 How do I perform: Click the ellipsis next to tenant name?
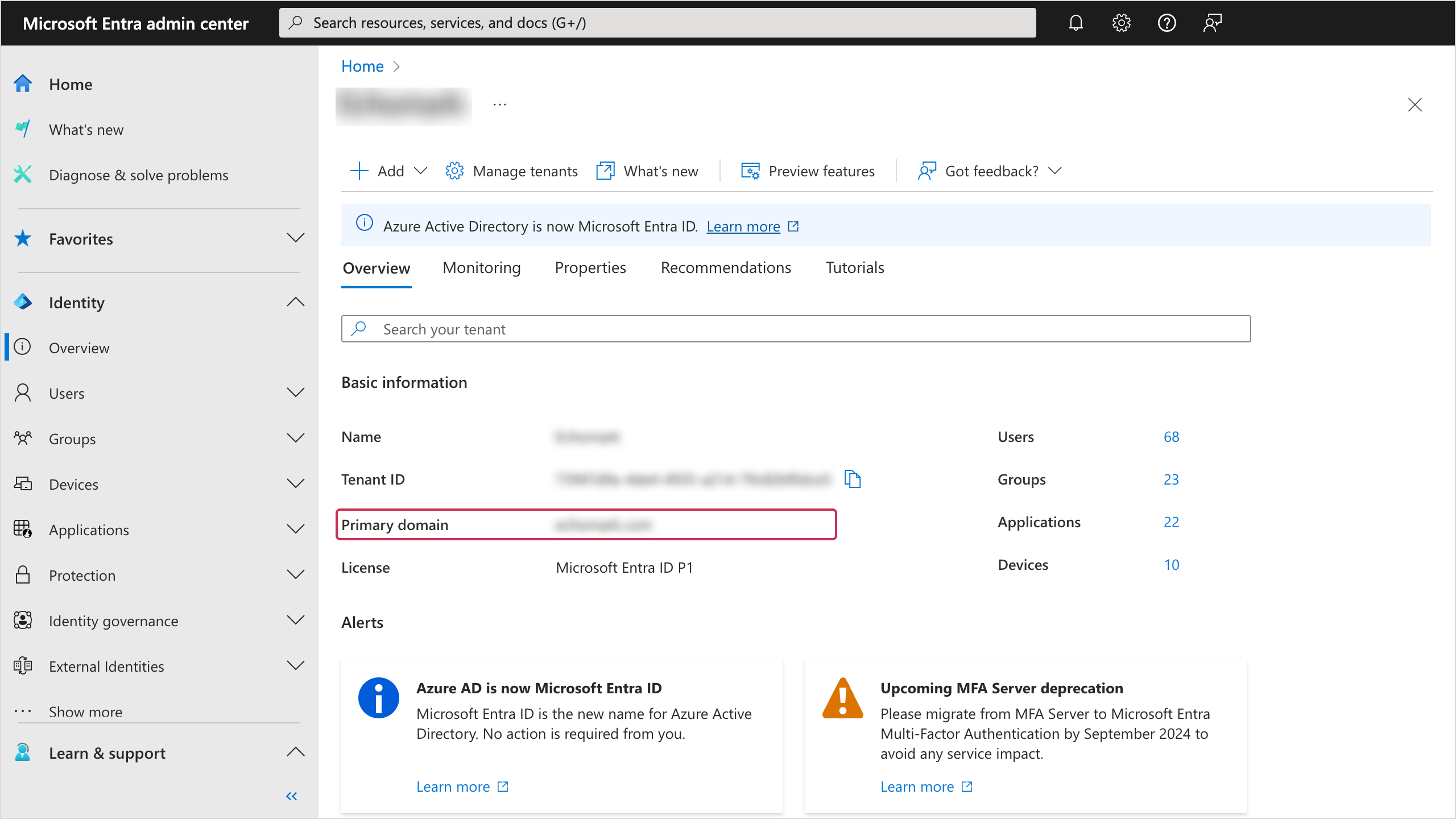coord(500,105)
